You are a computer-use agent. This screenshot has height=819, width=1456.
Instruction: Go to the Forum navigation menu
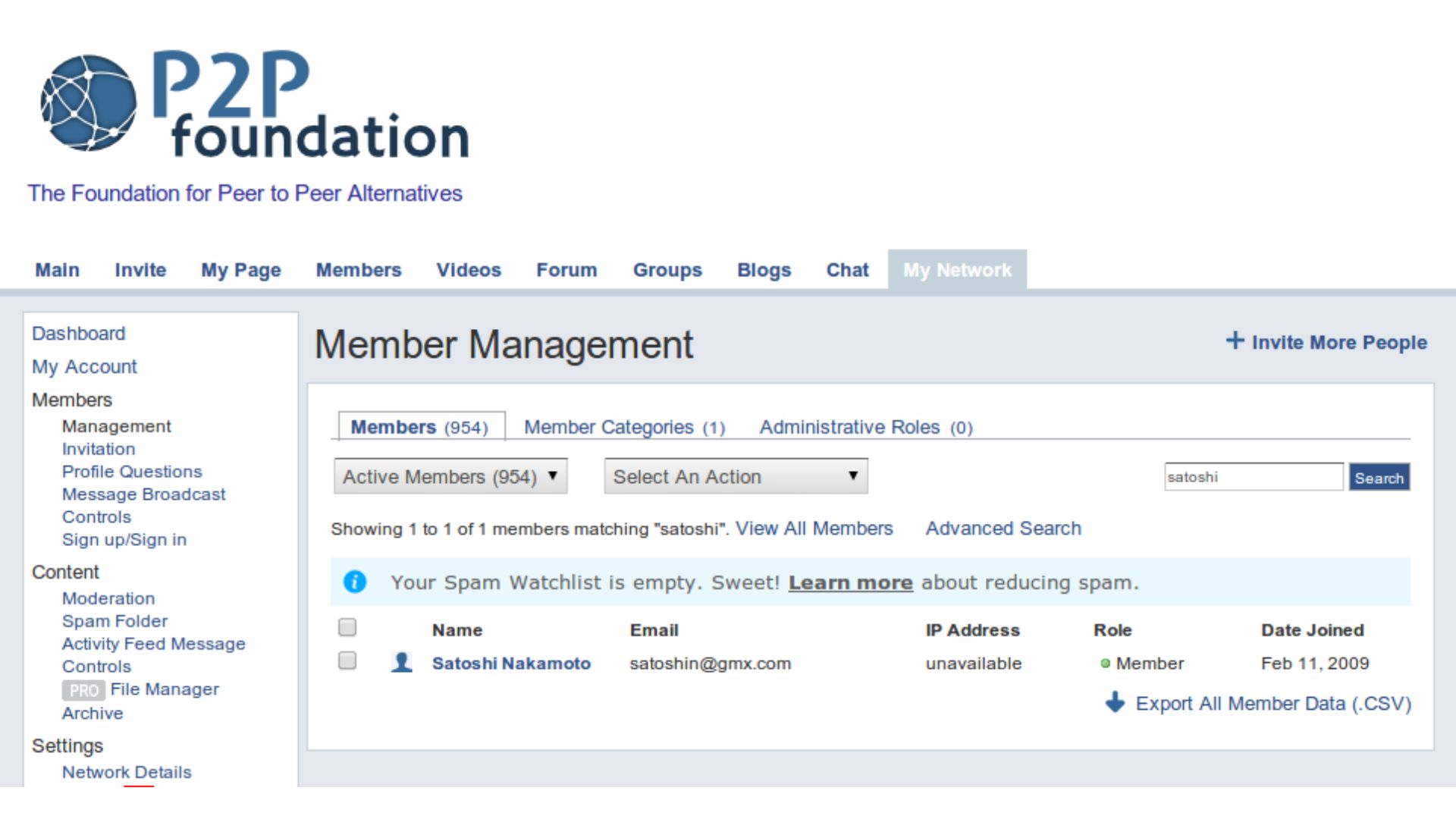(566, 270)
